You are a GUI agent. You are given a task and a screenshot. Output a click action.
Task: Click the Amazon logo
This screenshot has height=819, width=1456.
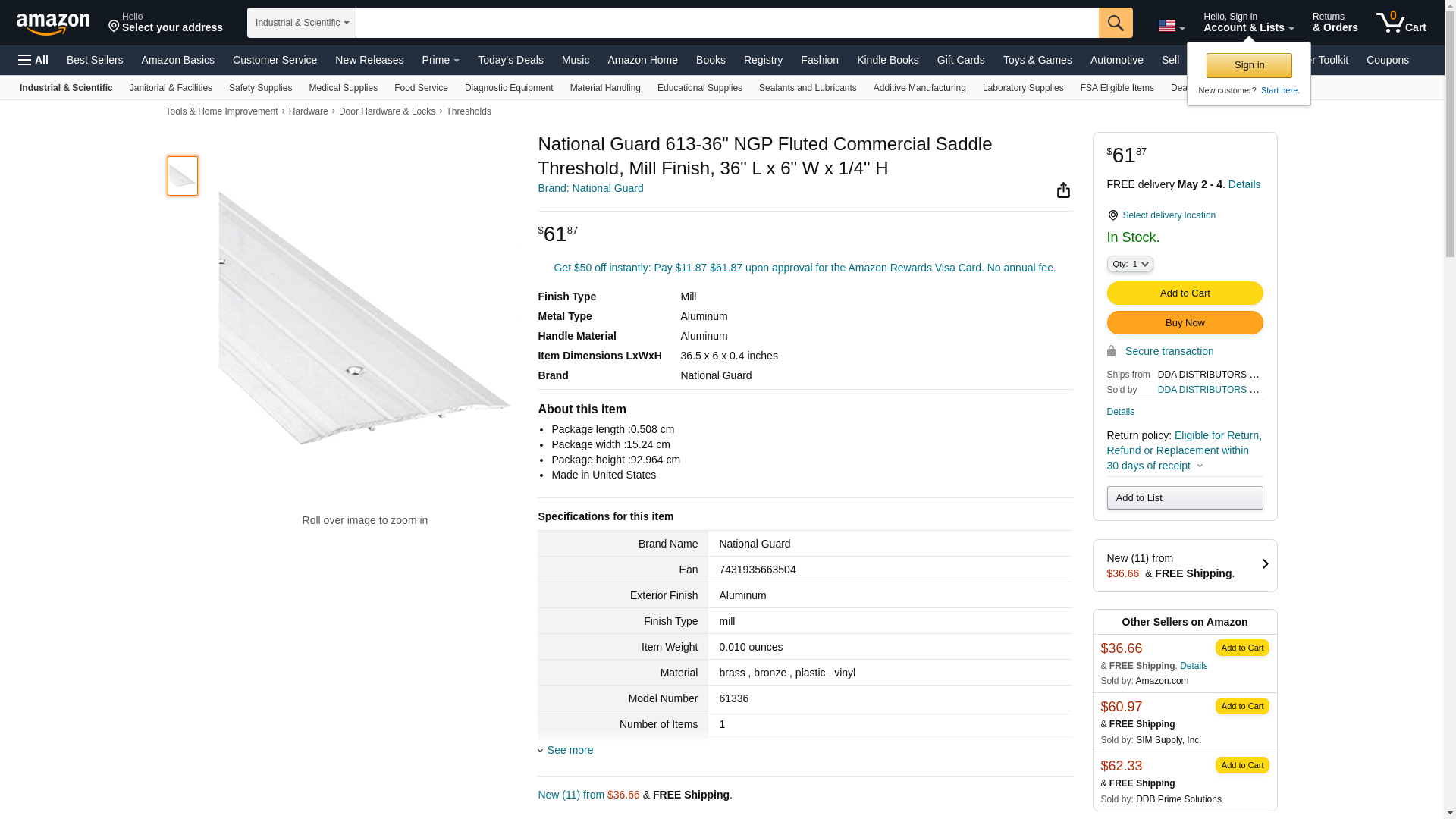point(53,24)
